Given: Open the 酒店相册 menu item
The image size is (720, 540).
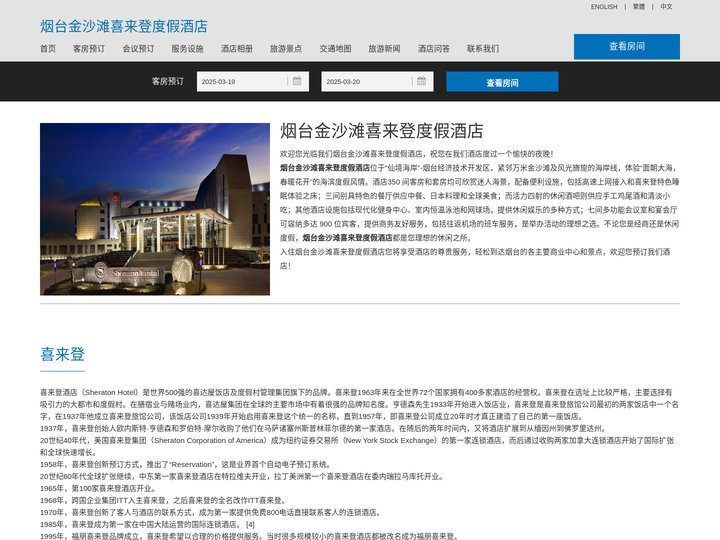Looking at the screenshot, I should [x=236, y=49].
